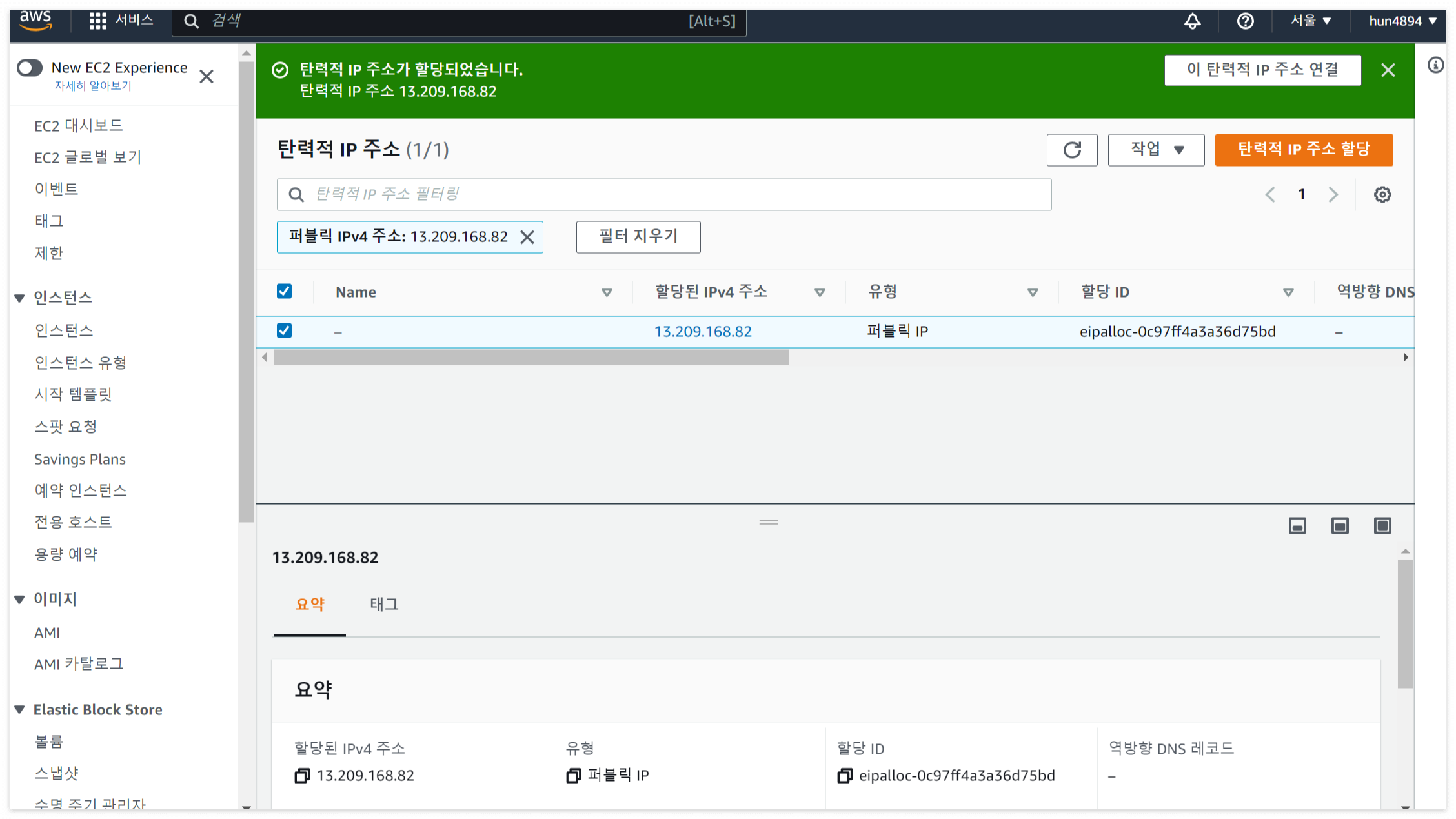Toggle New EC2 Experience switch
This screenshot has width=1456, height=819.
pyautogui.click(x=30, y=68)
